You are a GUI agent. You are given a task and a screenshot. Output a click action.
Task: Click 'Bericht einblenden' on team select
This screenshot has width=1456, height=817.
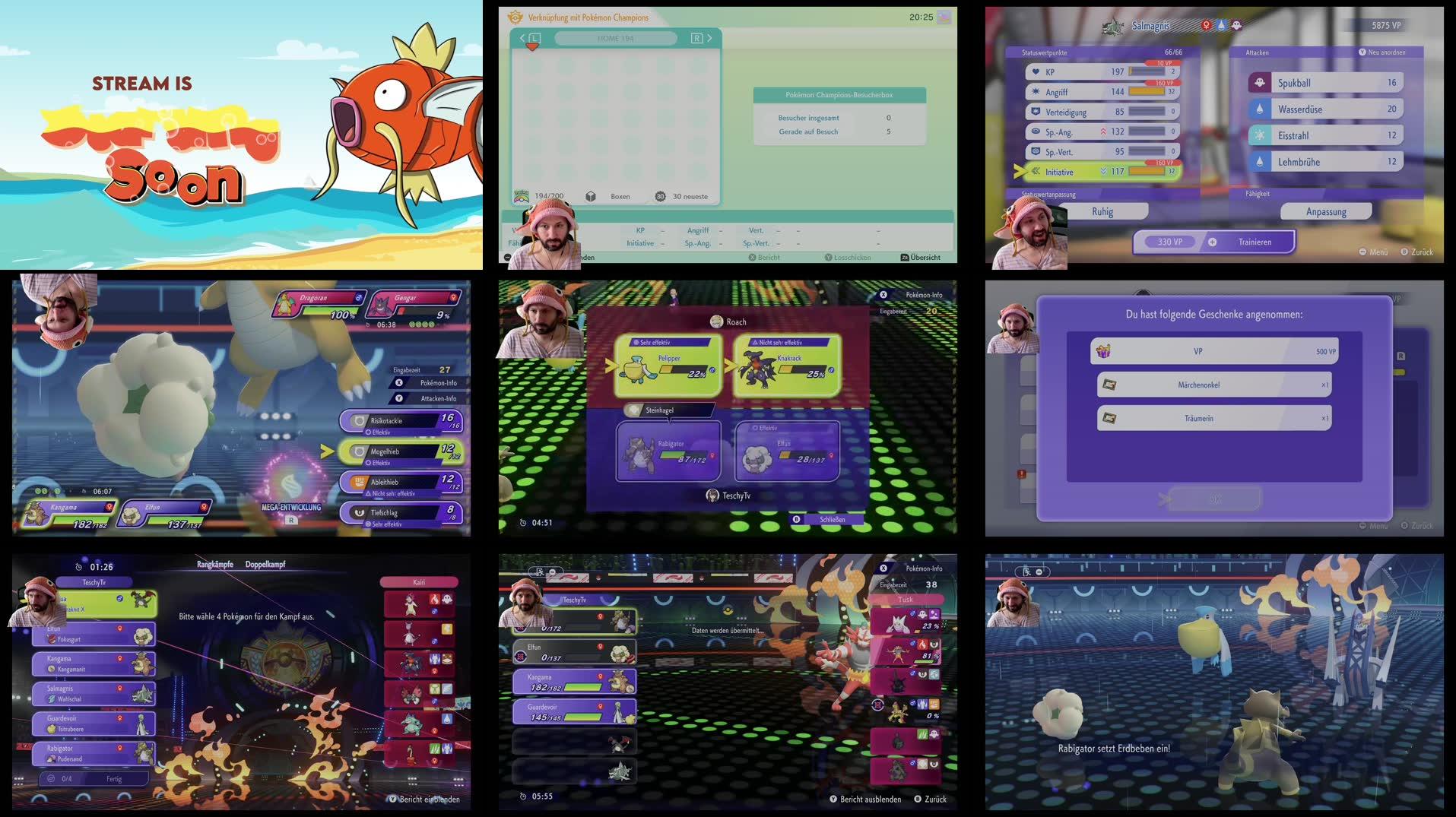tap(424, 799)
